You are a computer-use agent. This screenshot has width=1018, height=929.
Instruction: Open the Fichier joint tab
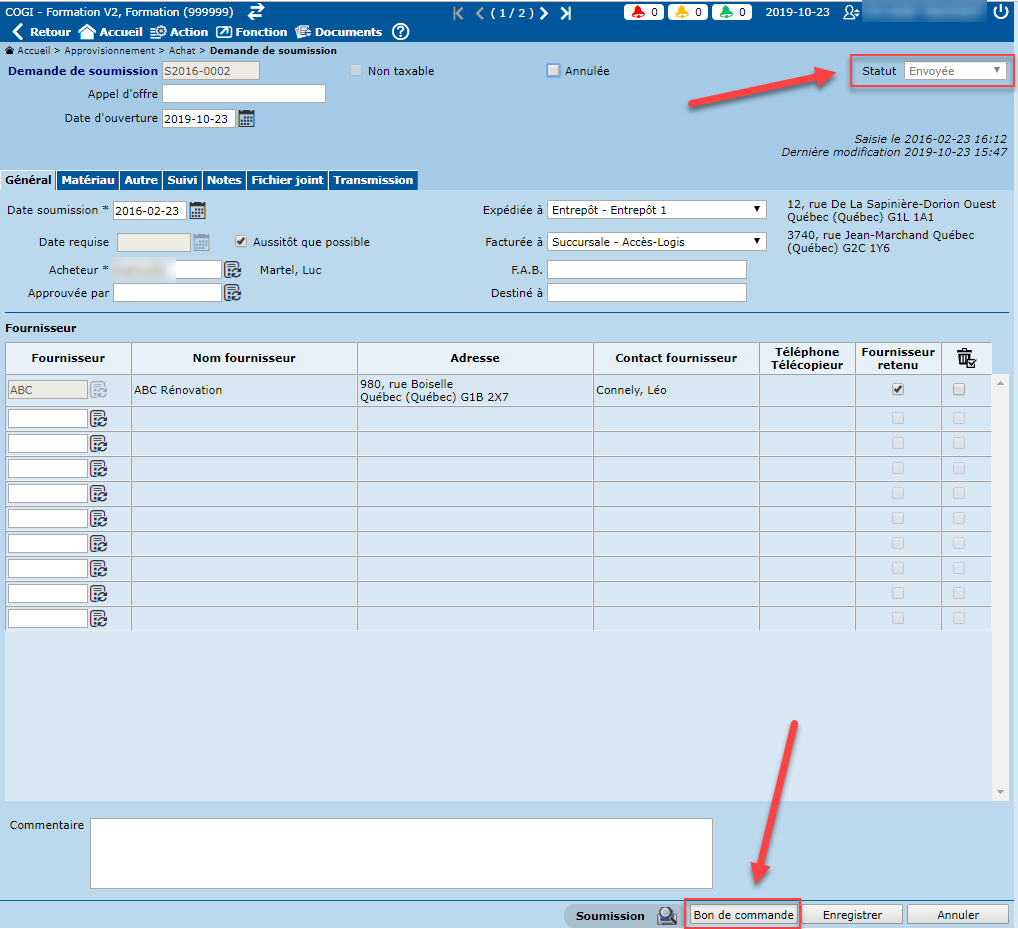(x=287, y=180)
